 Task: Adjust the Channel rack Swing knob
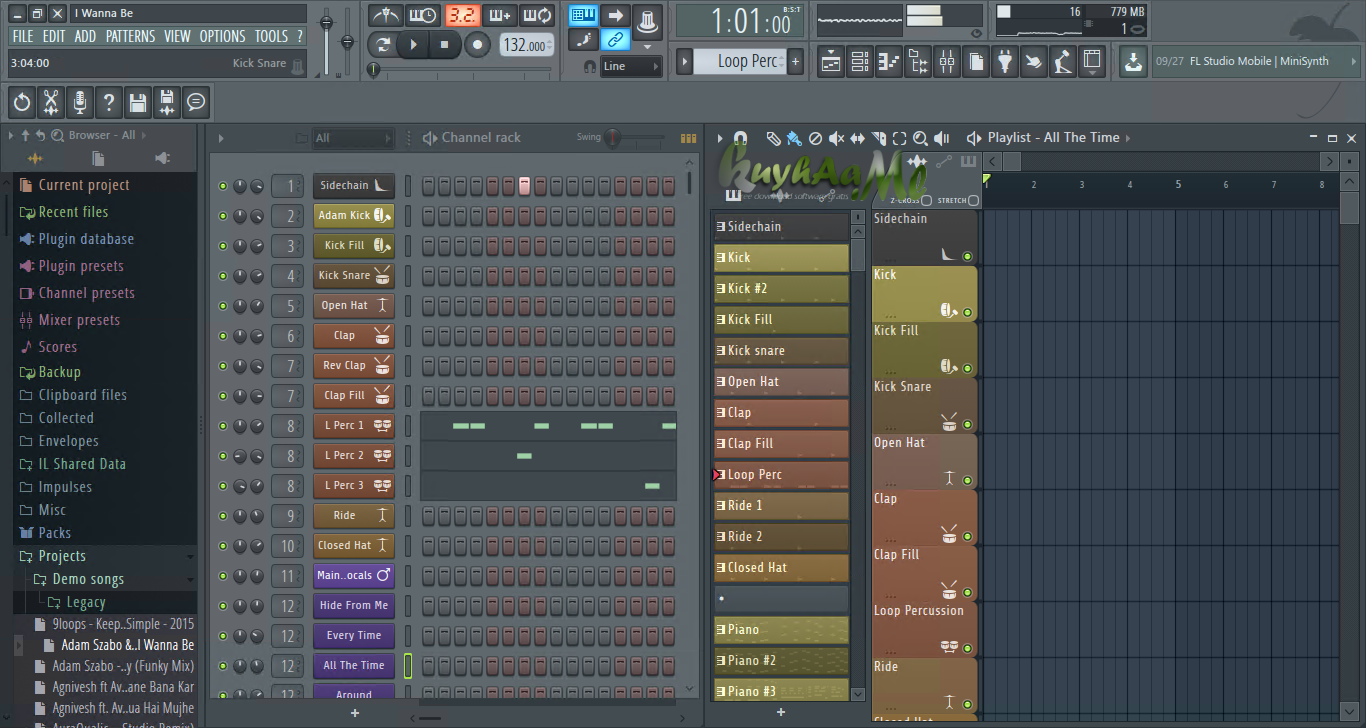612,138
